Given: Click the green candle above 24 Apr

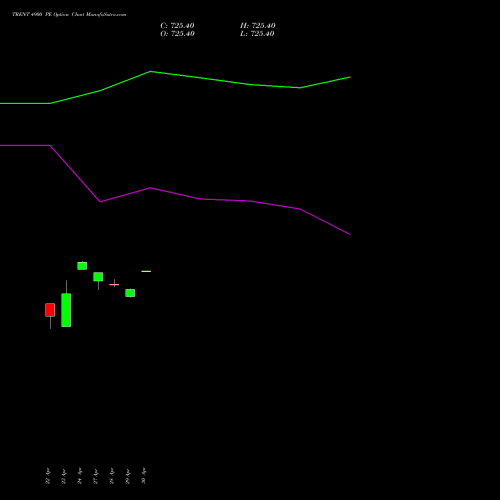Looking at the screenshot, I should [x=82, y=266].
